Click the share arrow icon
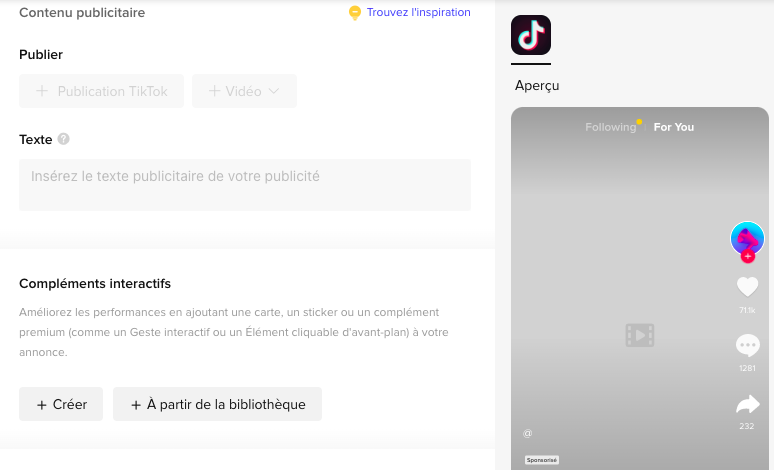Screen dimensions: 774x470 pyautogui.click(x=747, y=404)
